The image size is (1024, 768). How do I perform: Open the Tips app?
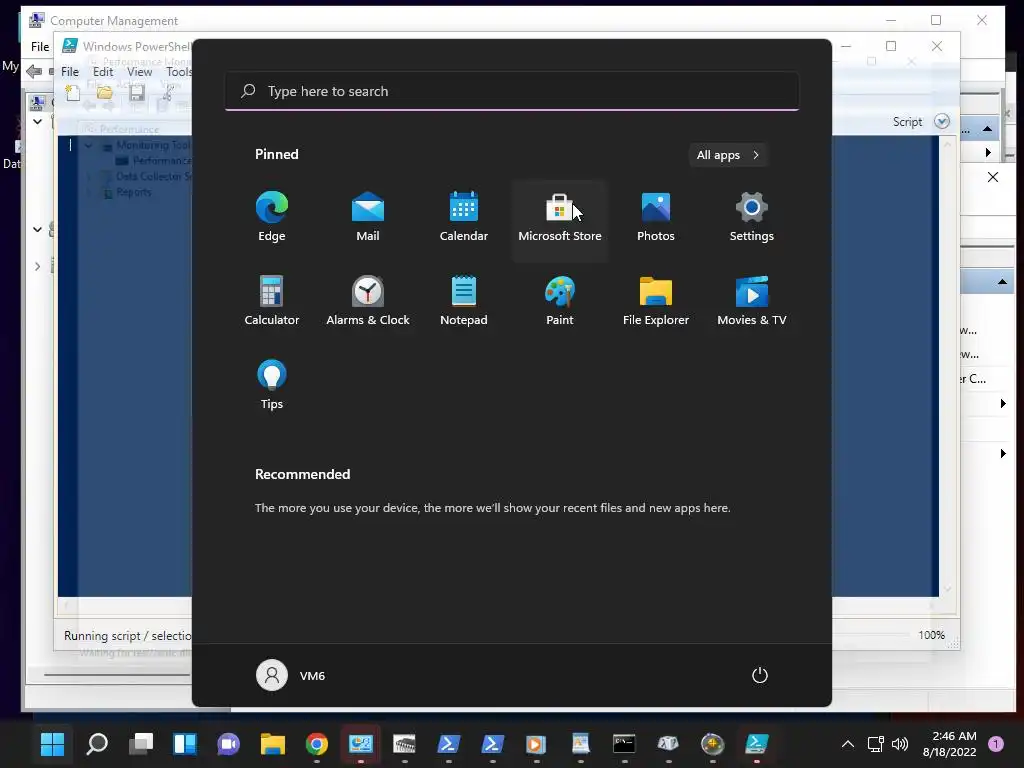272,385
